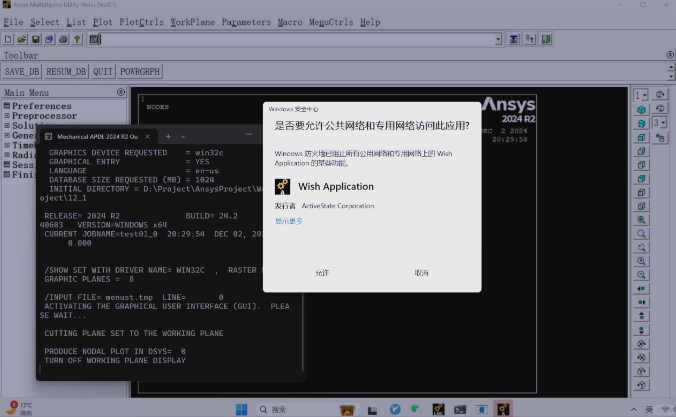Click the New Analysis icon
The width and height of the screenshot is (676, 417).
click(8, 39)
